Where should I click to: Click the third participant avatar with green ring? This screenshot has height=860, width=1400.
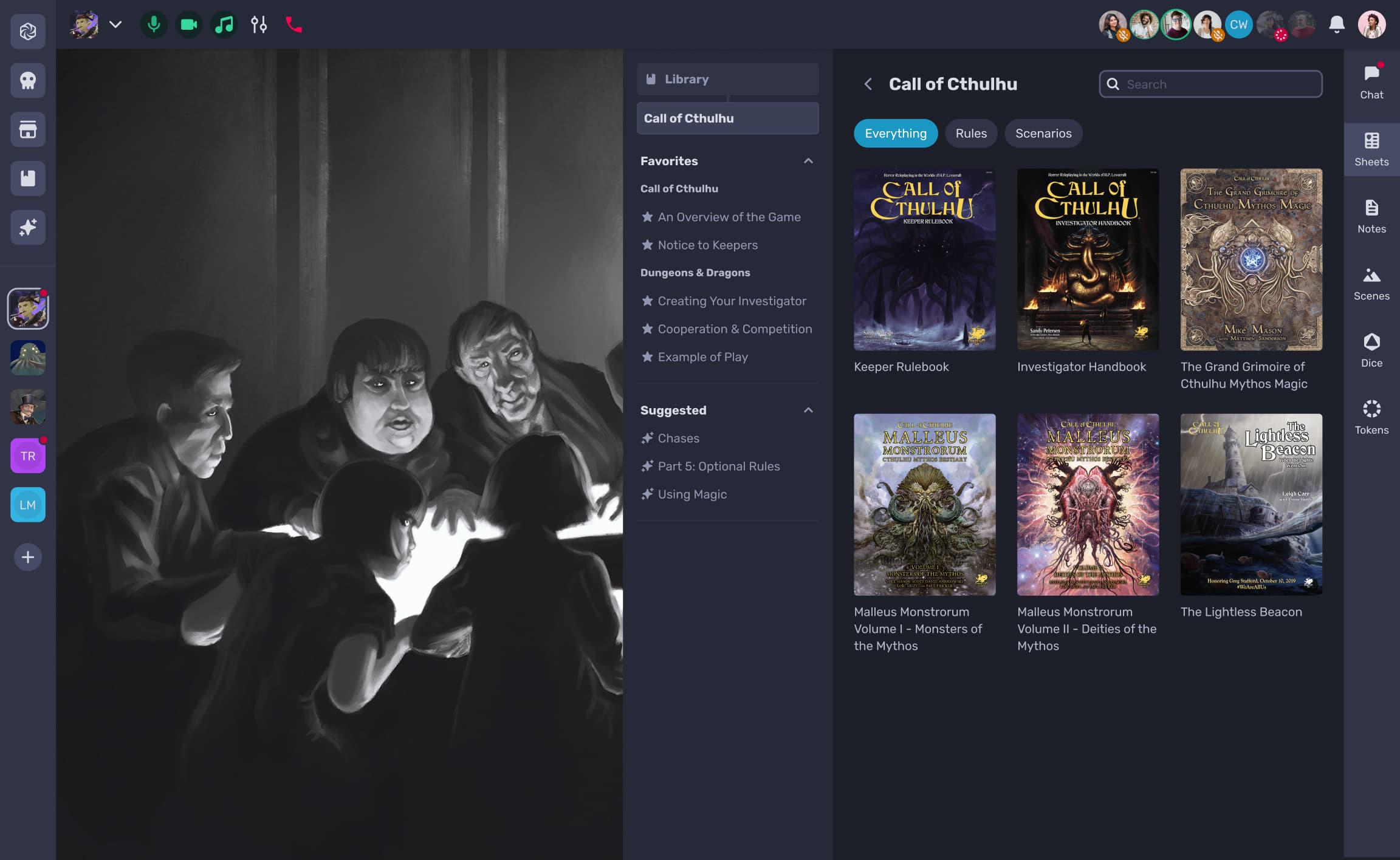(x=1176, y=25)
